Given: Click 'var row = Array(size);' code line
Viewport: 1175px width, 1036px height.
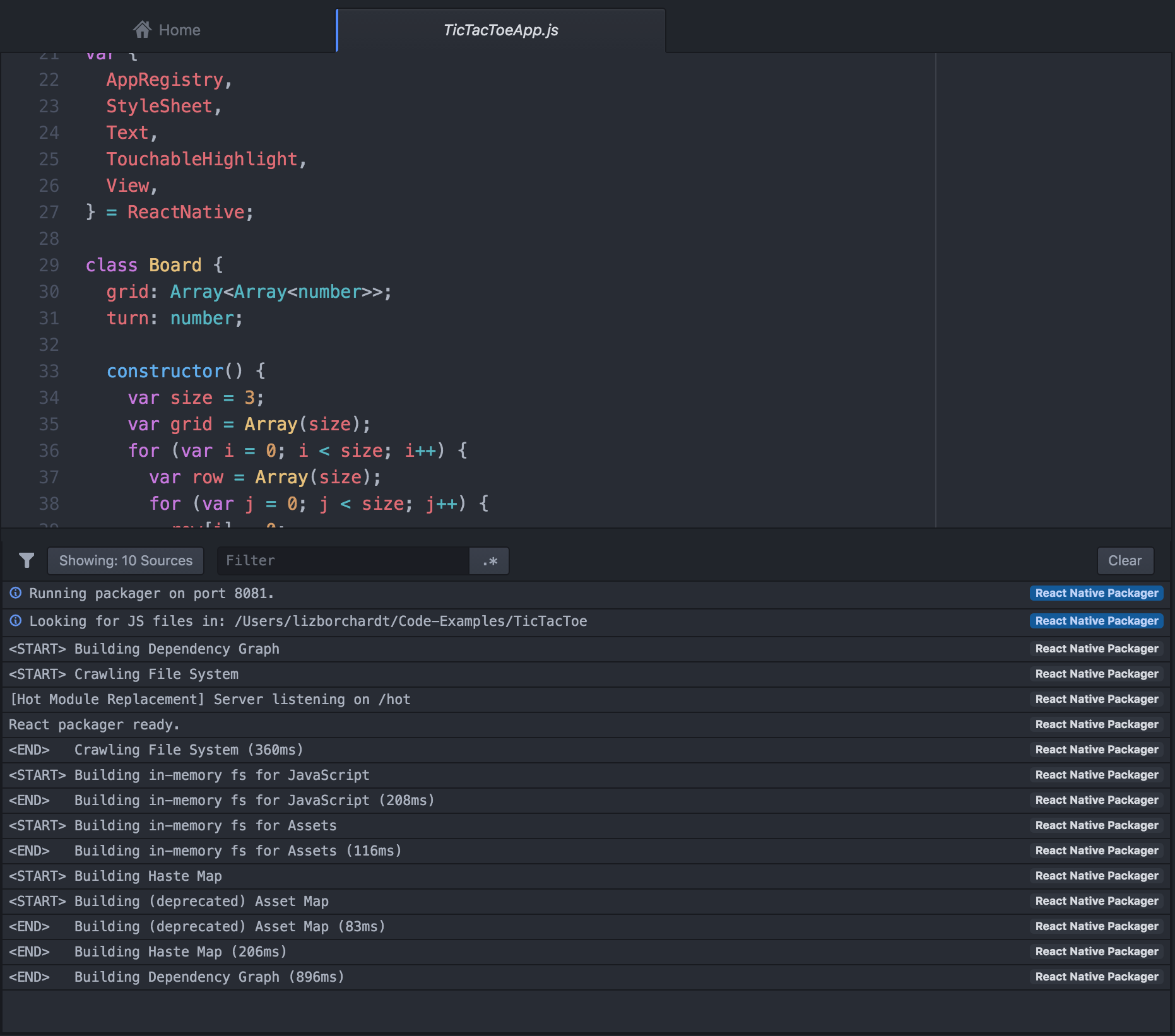Looking at the screenshot, I should tap(265, 477).
